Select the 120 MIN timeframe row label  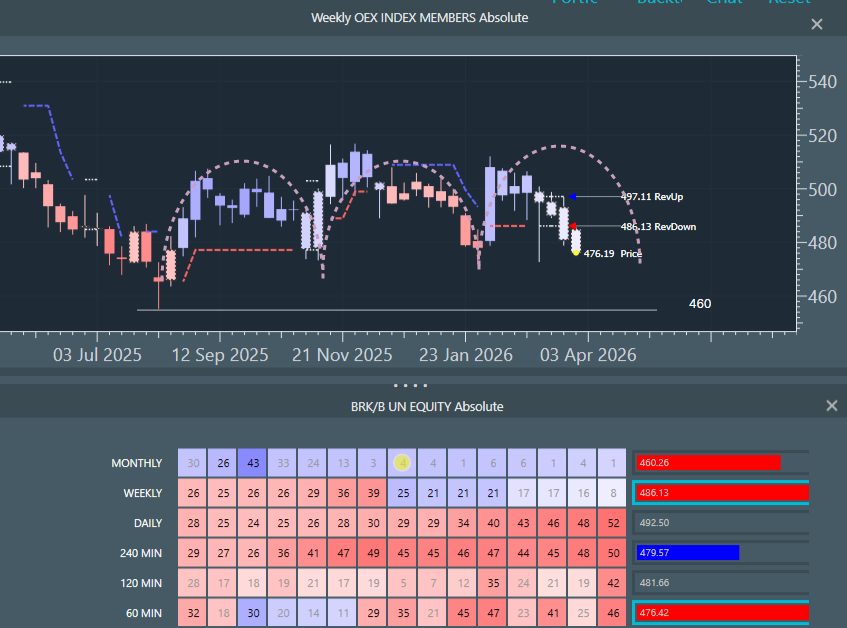[x=141, y=583]
